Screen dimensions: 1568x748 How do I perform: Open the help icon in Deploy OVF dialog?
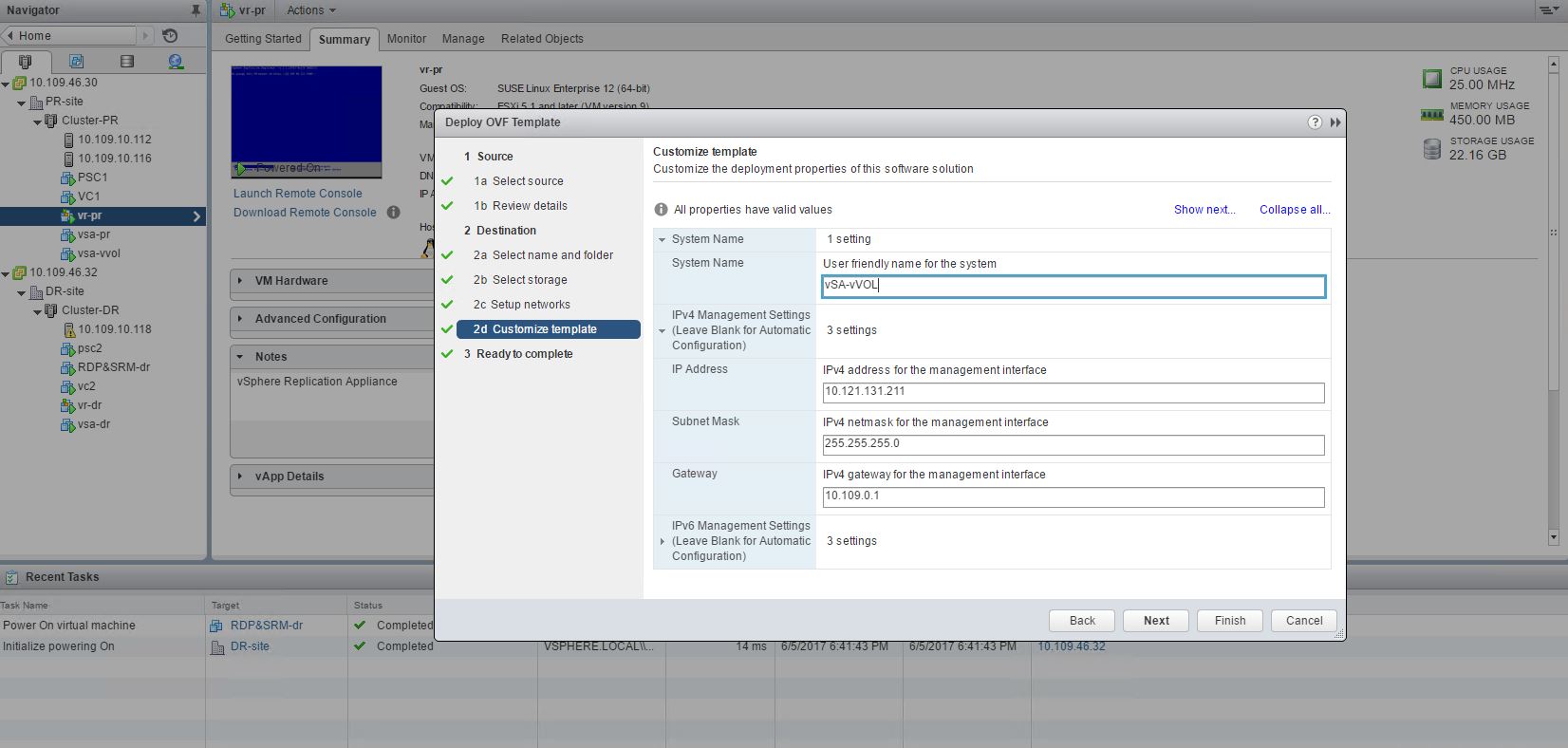point(1314,122)
